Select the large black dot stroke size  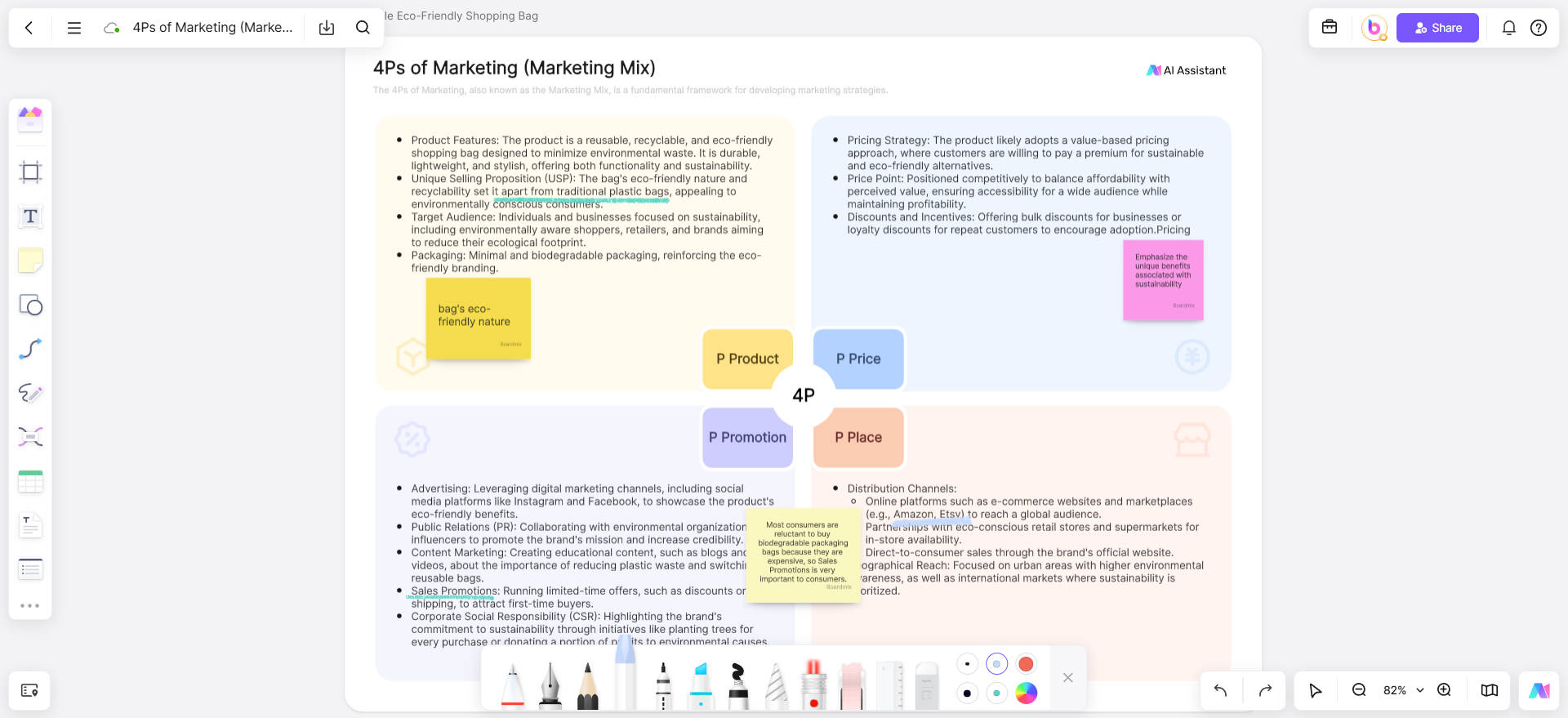click(x=967, y=693)
